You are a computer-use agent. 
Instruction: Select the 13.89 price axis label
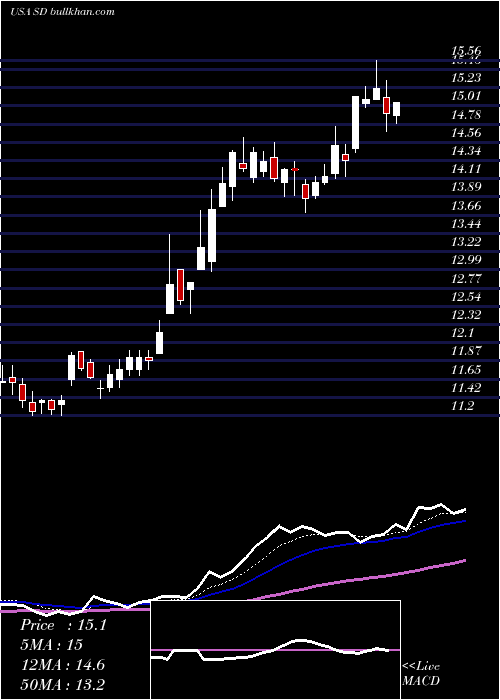pos(466,187)
